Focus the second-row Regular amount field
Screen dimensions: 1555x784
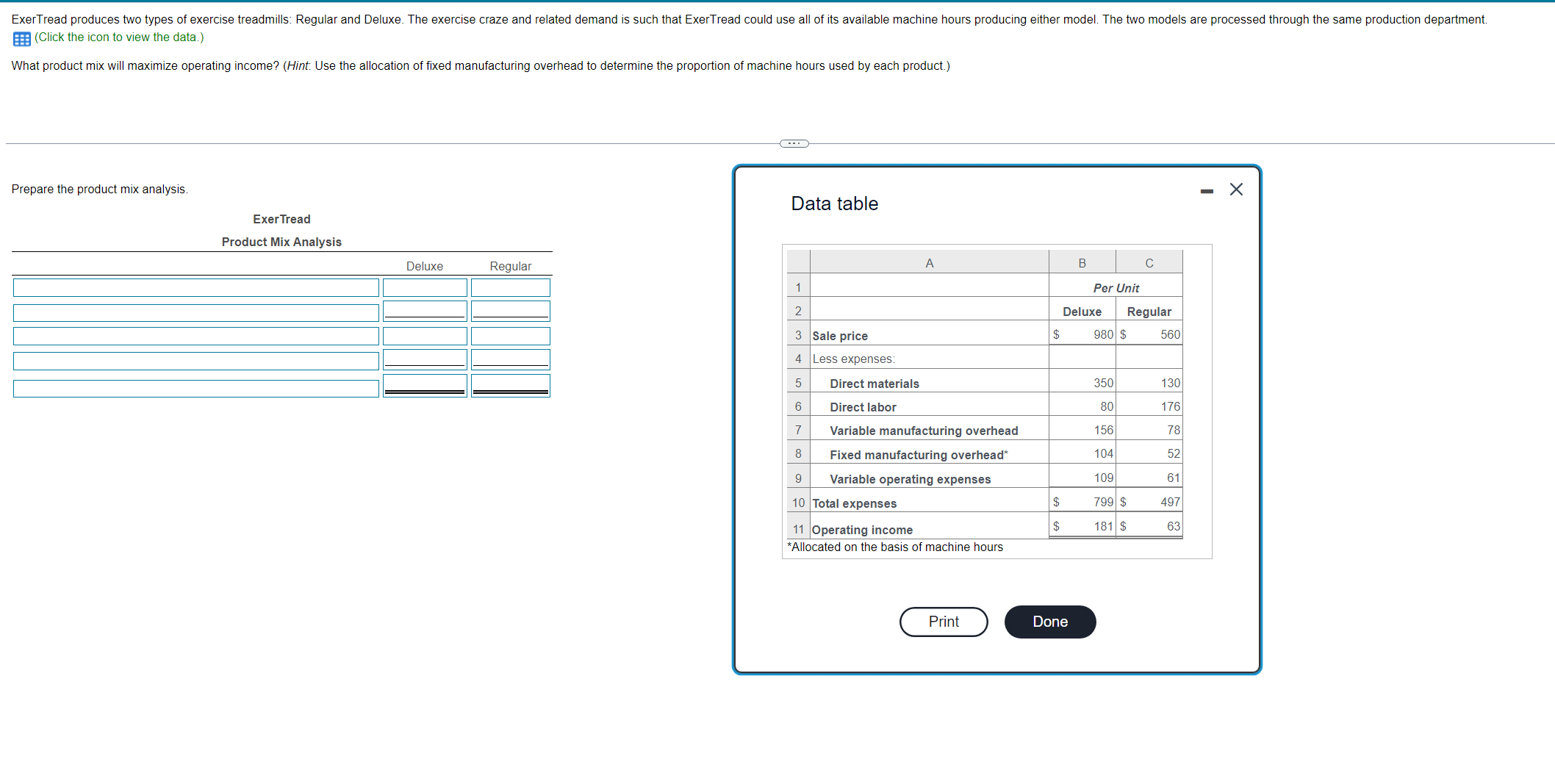pos(511,311)
